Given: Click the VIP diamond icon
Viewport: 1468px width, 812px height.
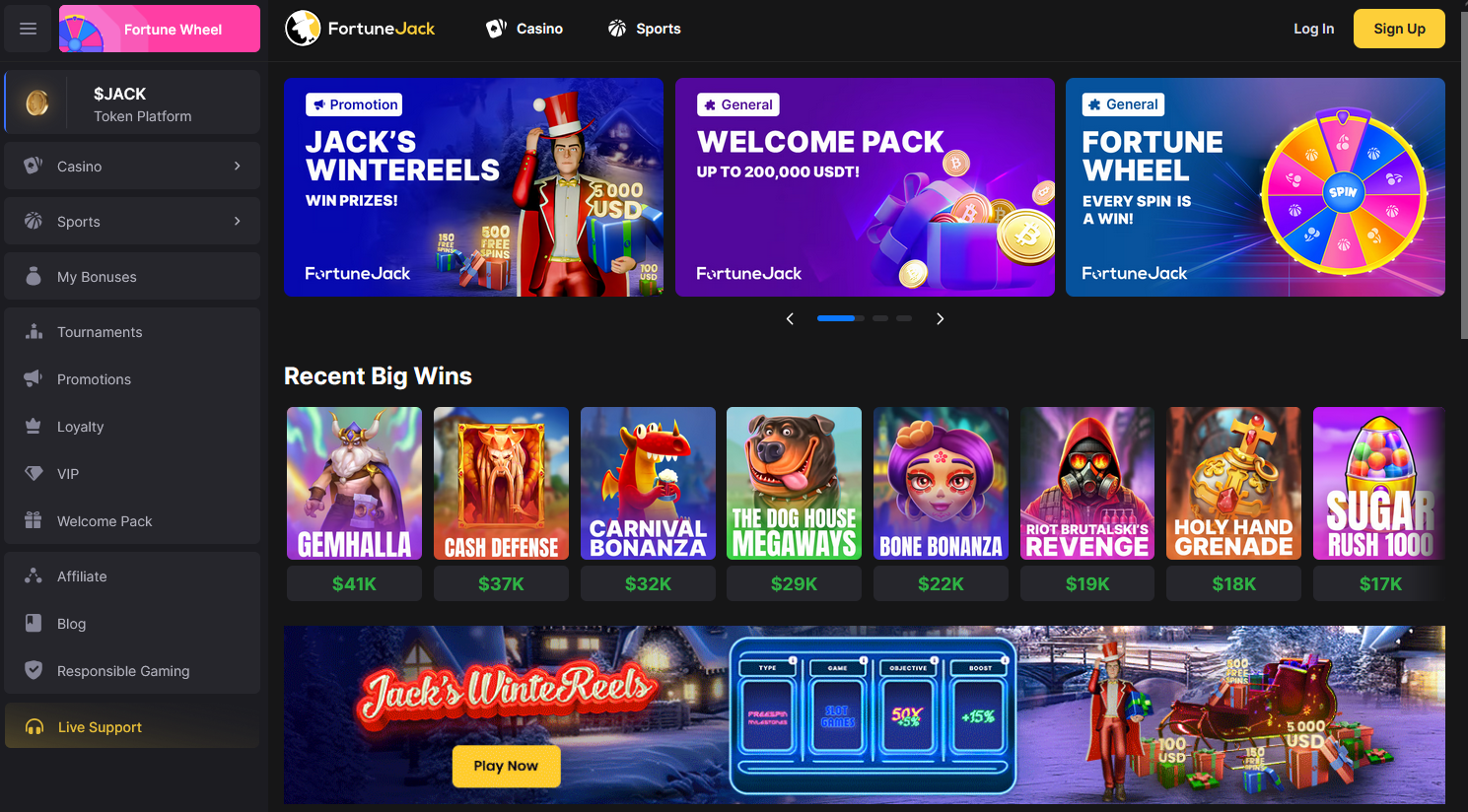Looking at the screenshot, I should point(34,474).
